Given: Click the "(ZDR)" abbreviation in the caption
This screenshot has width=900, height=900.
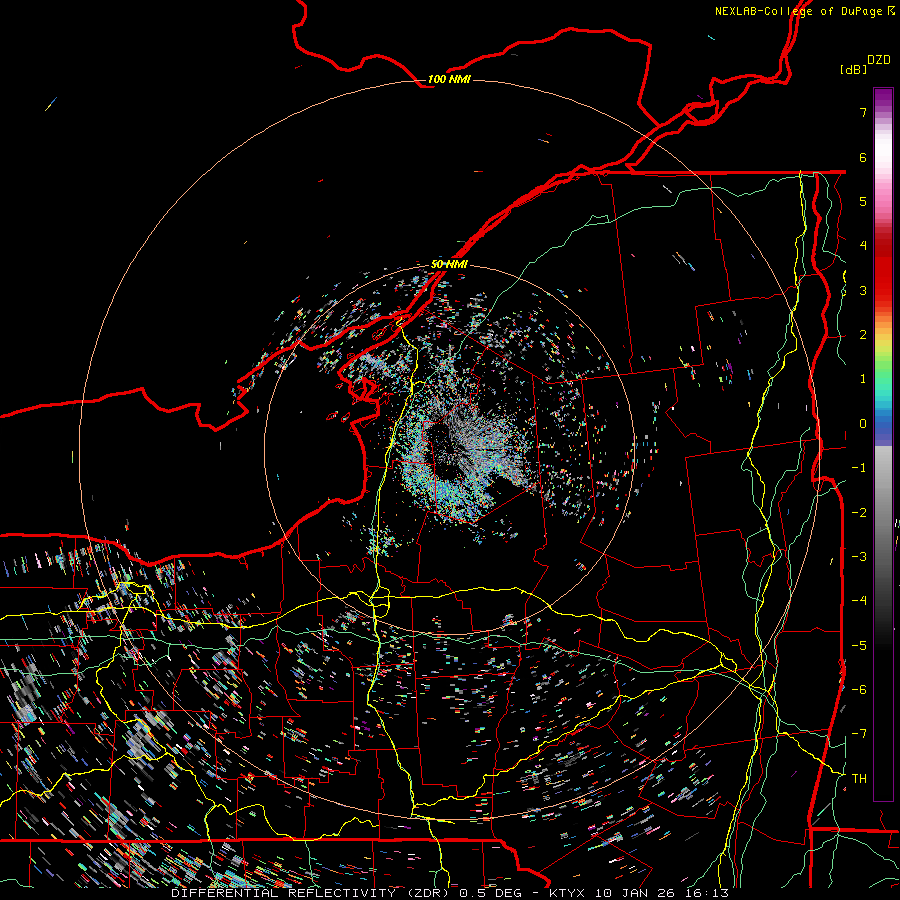Looking at the screenshot, I should pos(427,893).
